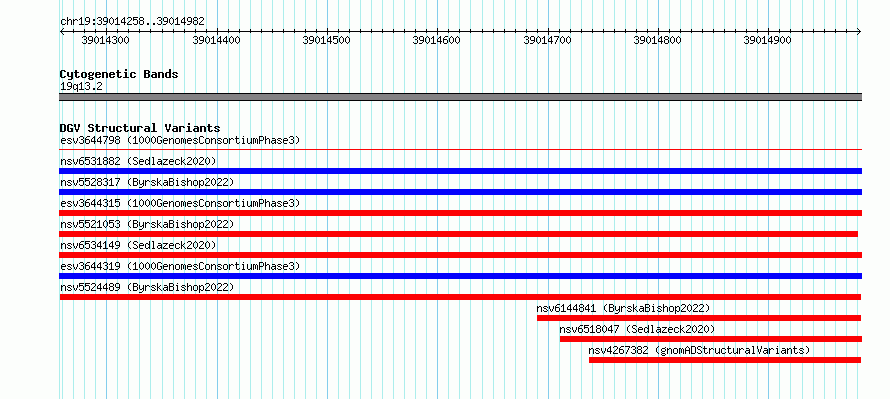The image size is (890, 399).
Task: Click the nsv6144841 (ByrskaBishop2022) label
Action: point(623,308)
